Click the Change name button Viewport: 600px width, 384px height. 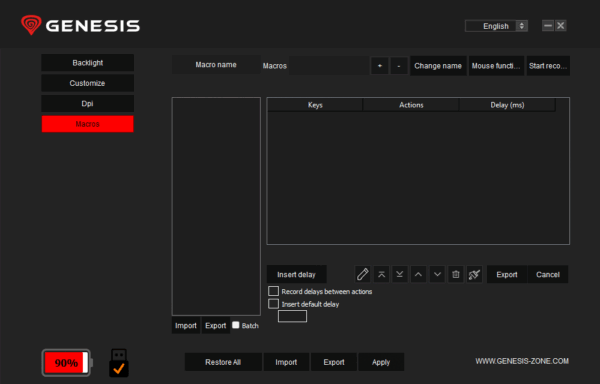click(x=438, y=66)
